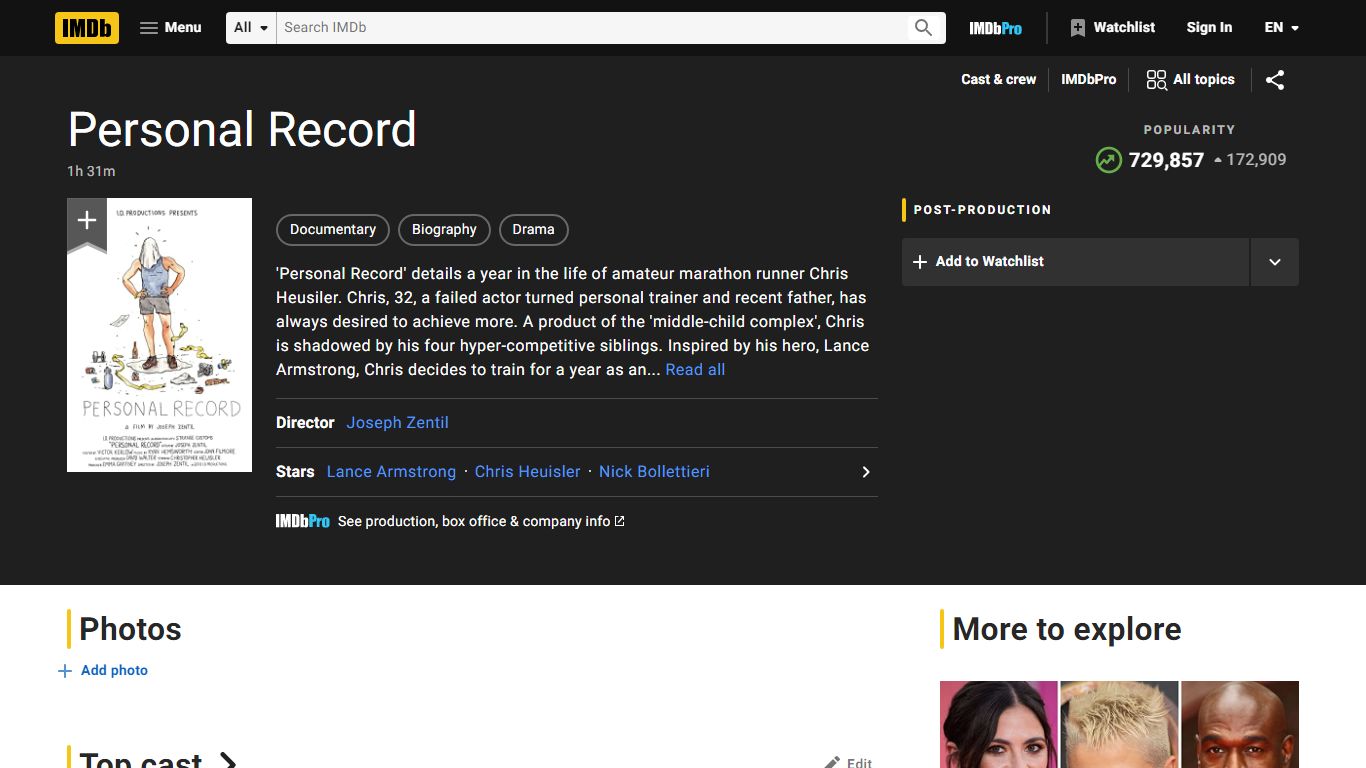Open the Top cast section chevron

(228, 763)
